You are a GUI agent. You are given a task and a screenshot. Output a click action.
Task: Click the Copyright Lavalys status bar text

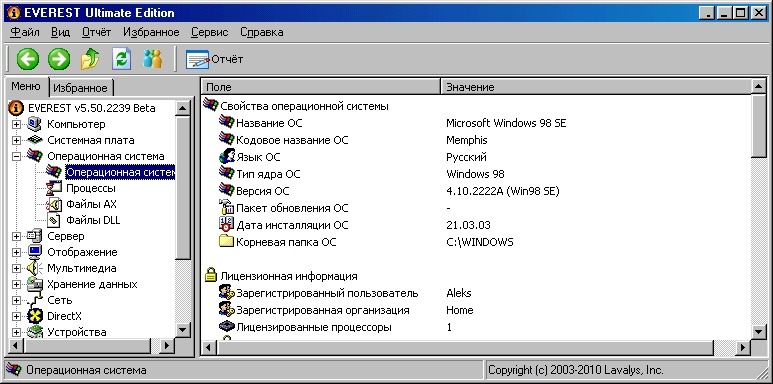pyautogui.click(x=575, y=370)
